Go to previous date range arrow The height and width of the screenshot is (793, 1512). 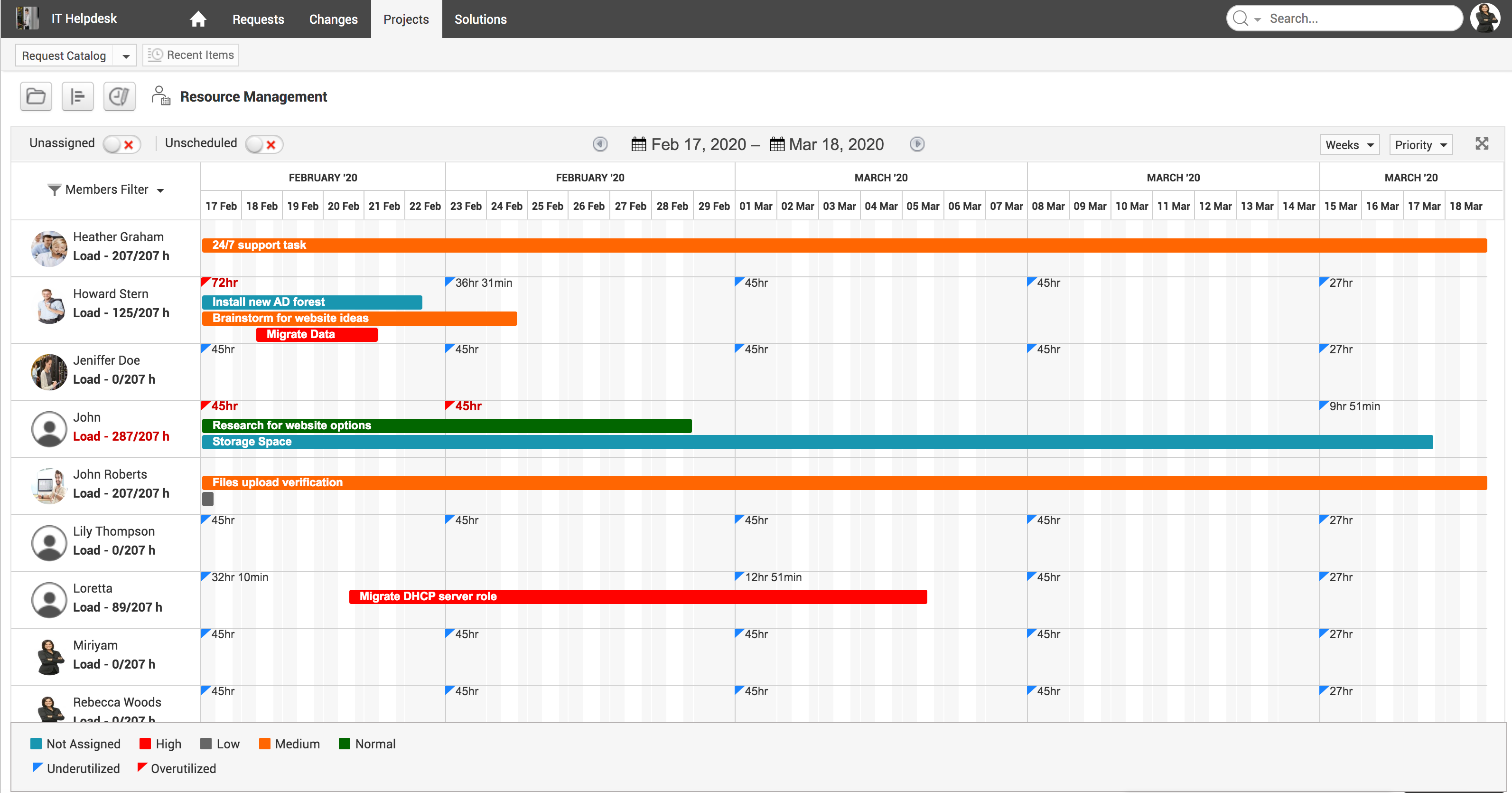point(600,144)
